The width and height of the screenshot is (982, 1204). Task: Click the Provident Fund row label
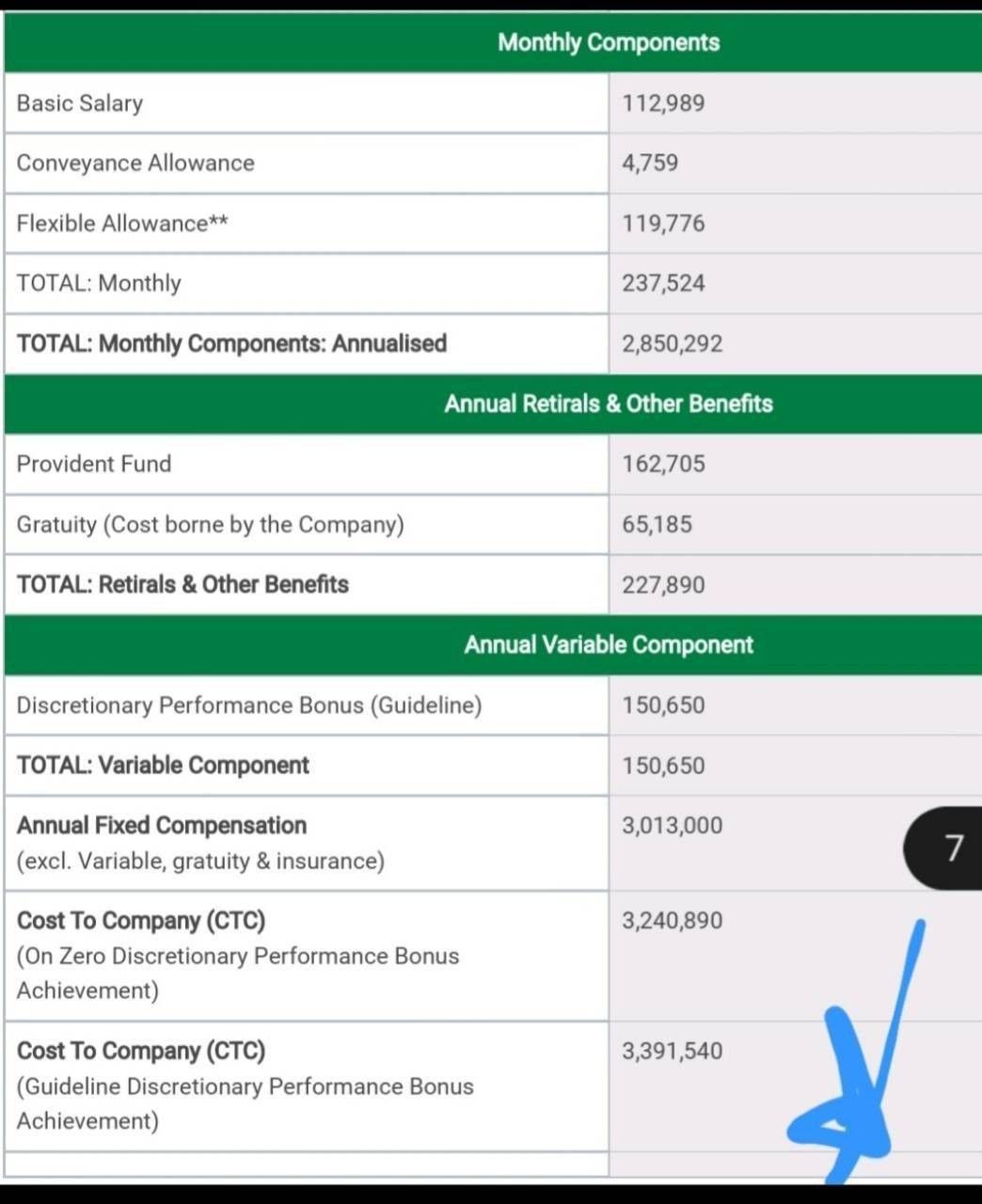tap(94, 464)
